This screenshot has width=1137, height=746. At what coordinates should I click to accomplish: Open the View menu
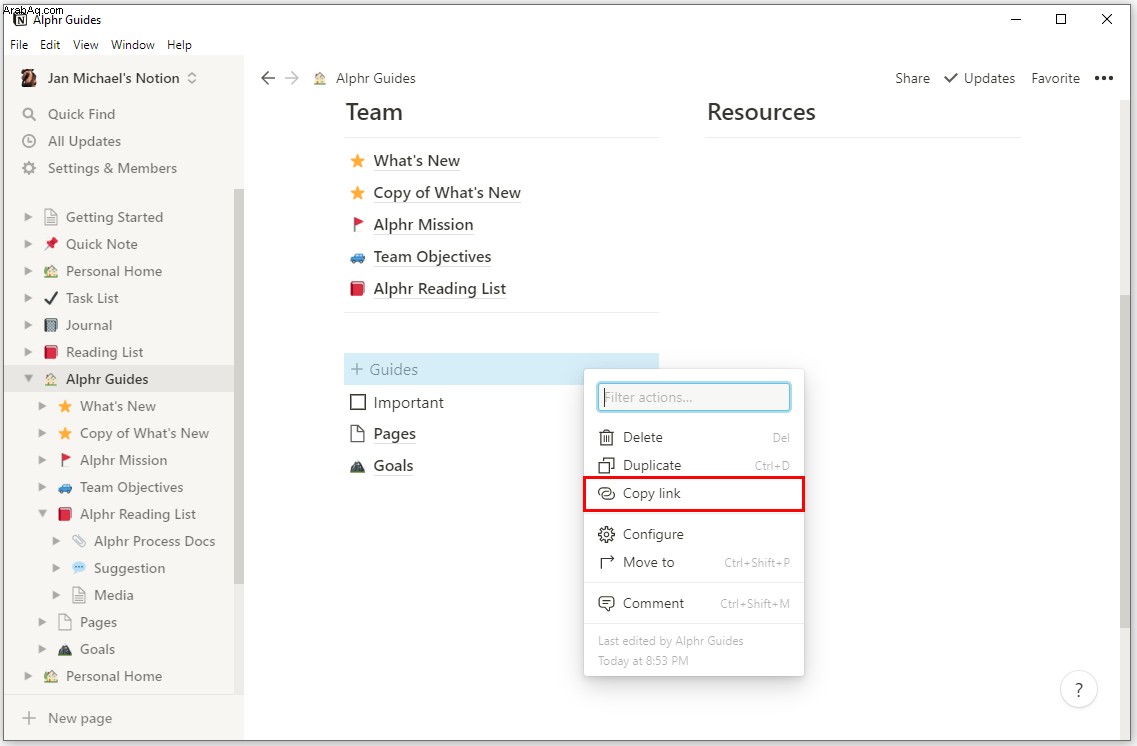pos(86,45)
